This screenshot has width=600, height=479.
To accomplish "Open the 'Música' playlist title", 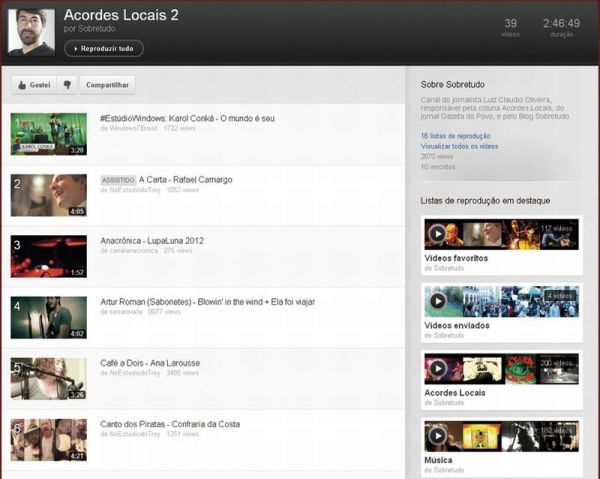I will [x=439, y=460].
